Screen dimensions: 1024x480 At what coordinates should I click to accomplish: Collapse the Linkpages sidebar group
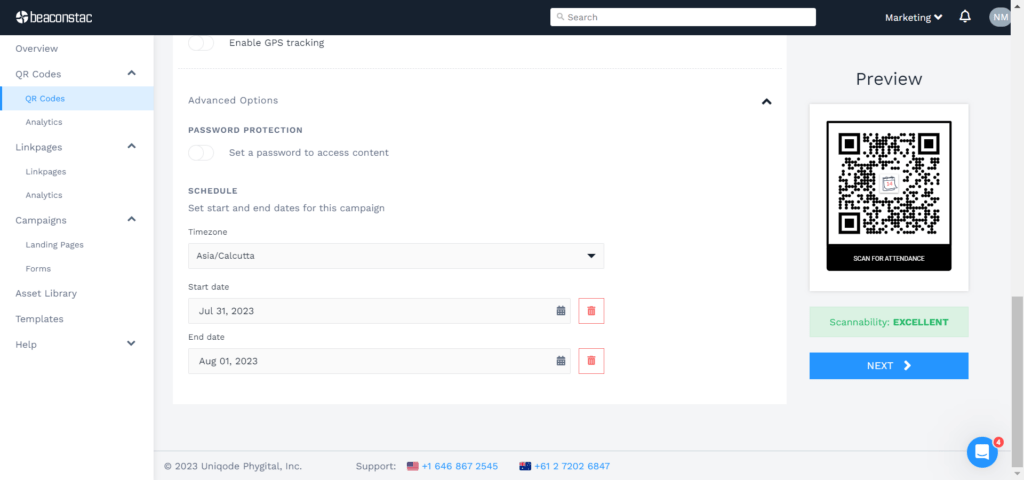[131, 146]
